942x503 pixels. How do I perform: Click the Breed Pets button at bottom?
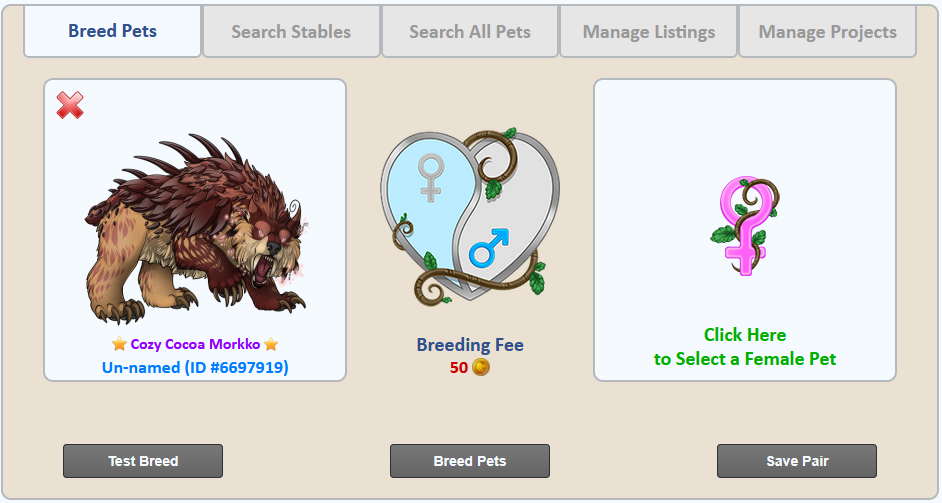470,461
